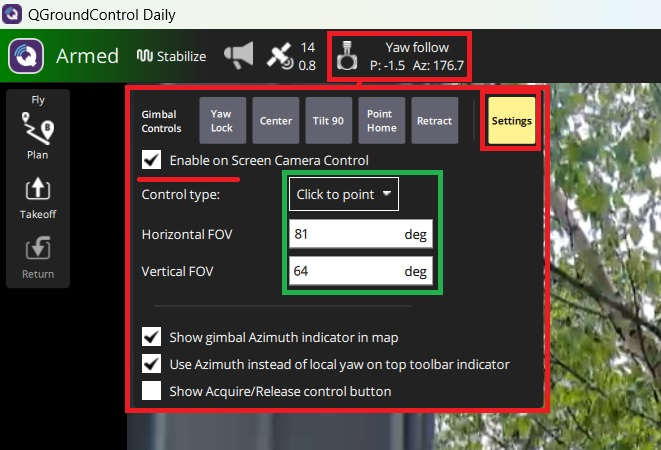Enable Show Acquire/Release control button
The width and height of the screenshot is (661, 450).
pos(152,390)
